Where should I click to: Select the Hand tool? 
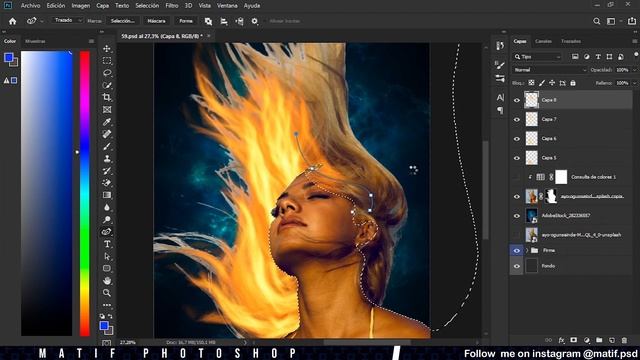(107, 281)
